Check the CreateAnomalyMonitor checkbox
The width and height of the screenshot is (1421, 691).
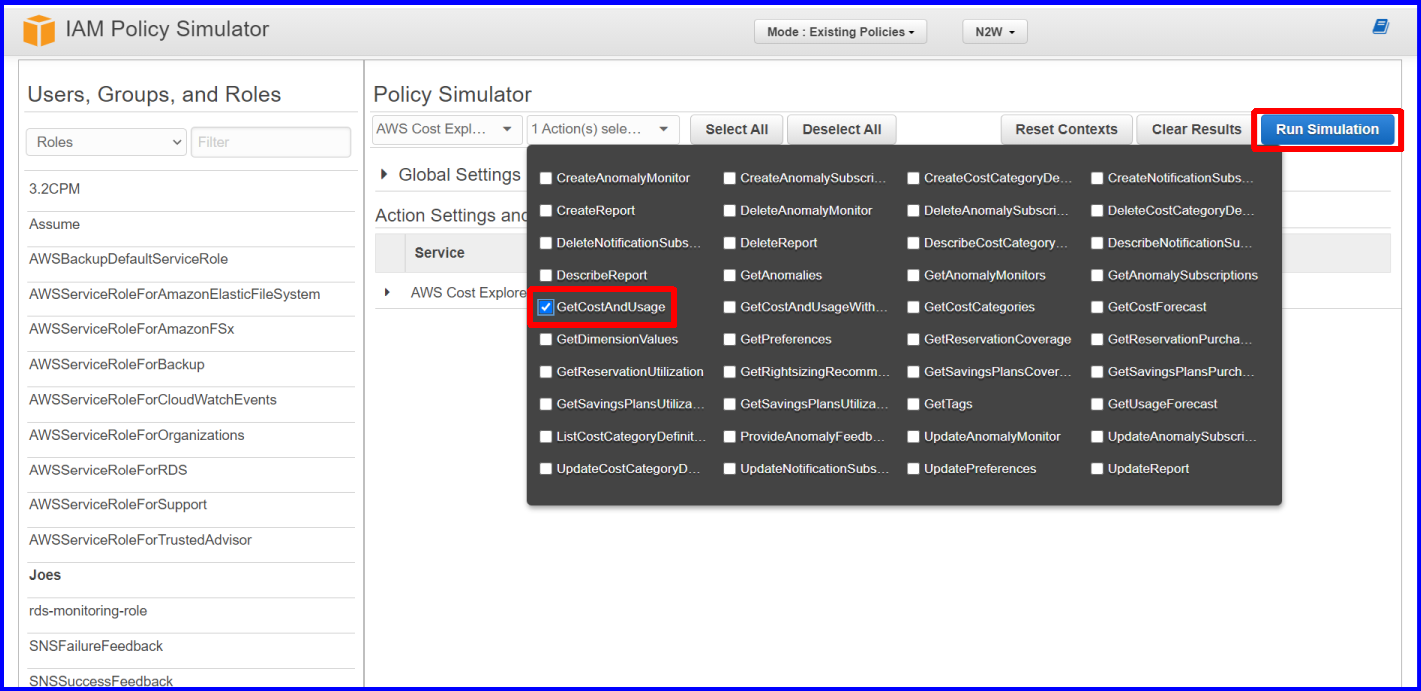tap(546, 178)
